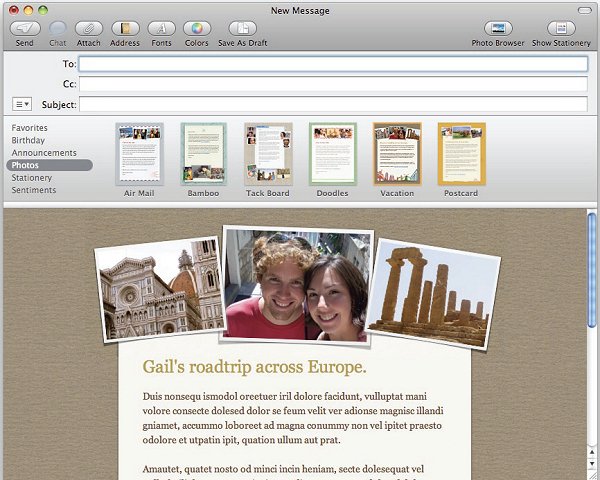600x480 pixels.
Task: Open the Attach paperclip tool
Action: 88,29
